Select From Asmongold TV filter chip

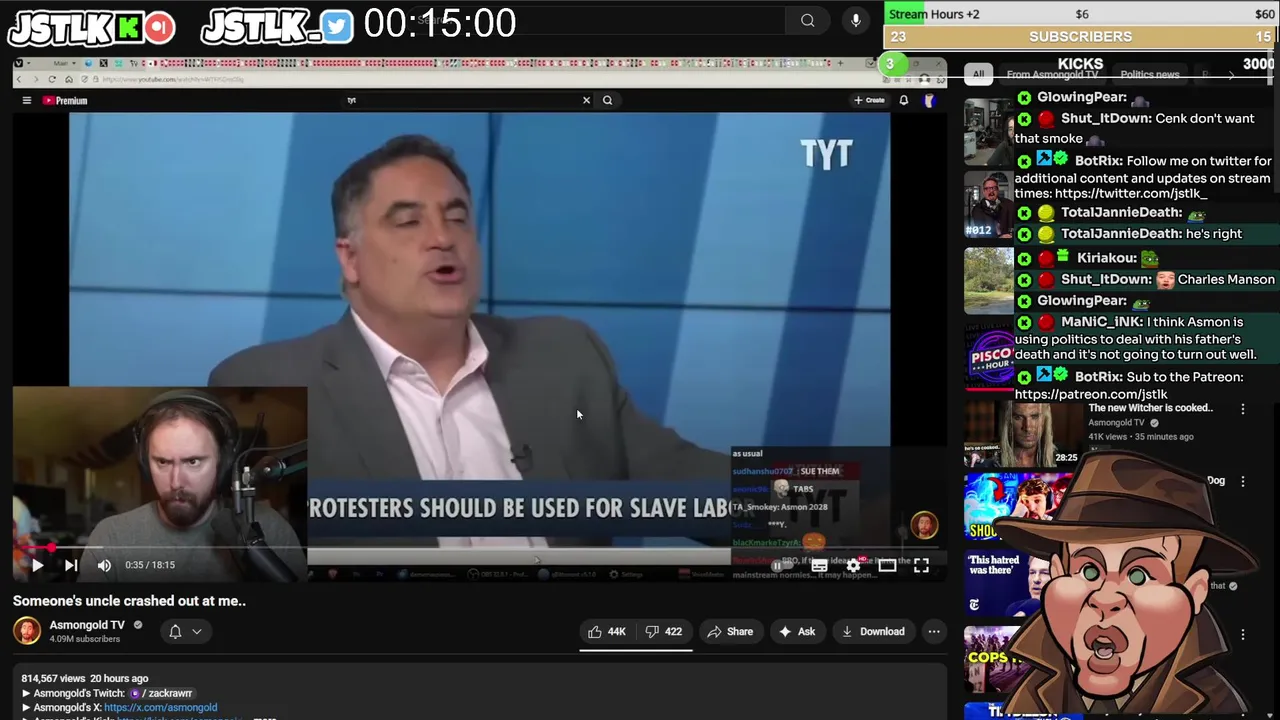[1052, 75]
